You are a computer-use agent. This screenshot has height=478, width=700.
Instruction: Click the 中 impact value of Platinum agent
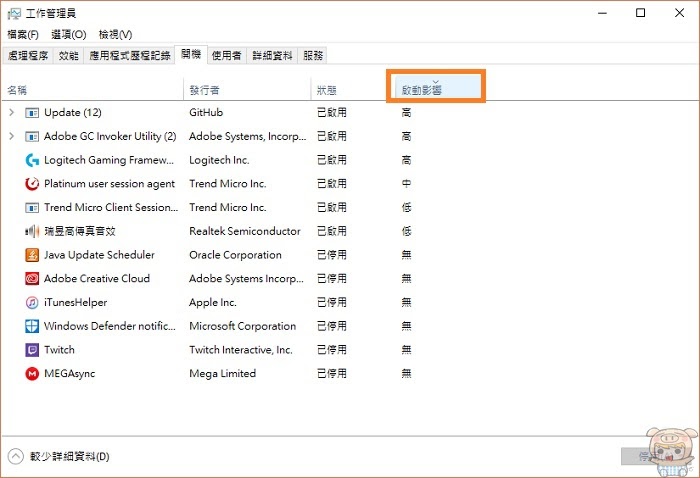(406, 184)
